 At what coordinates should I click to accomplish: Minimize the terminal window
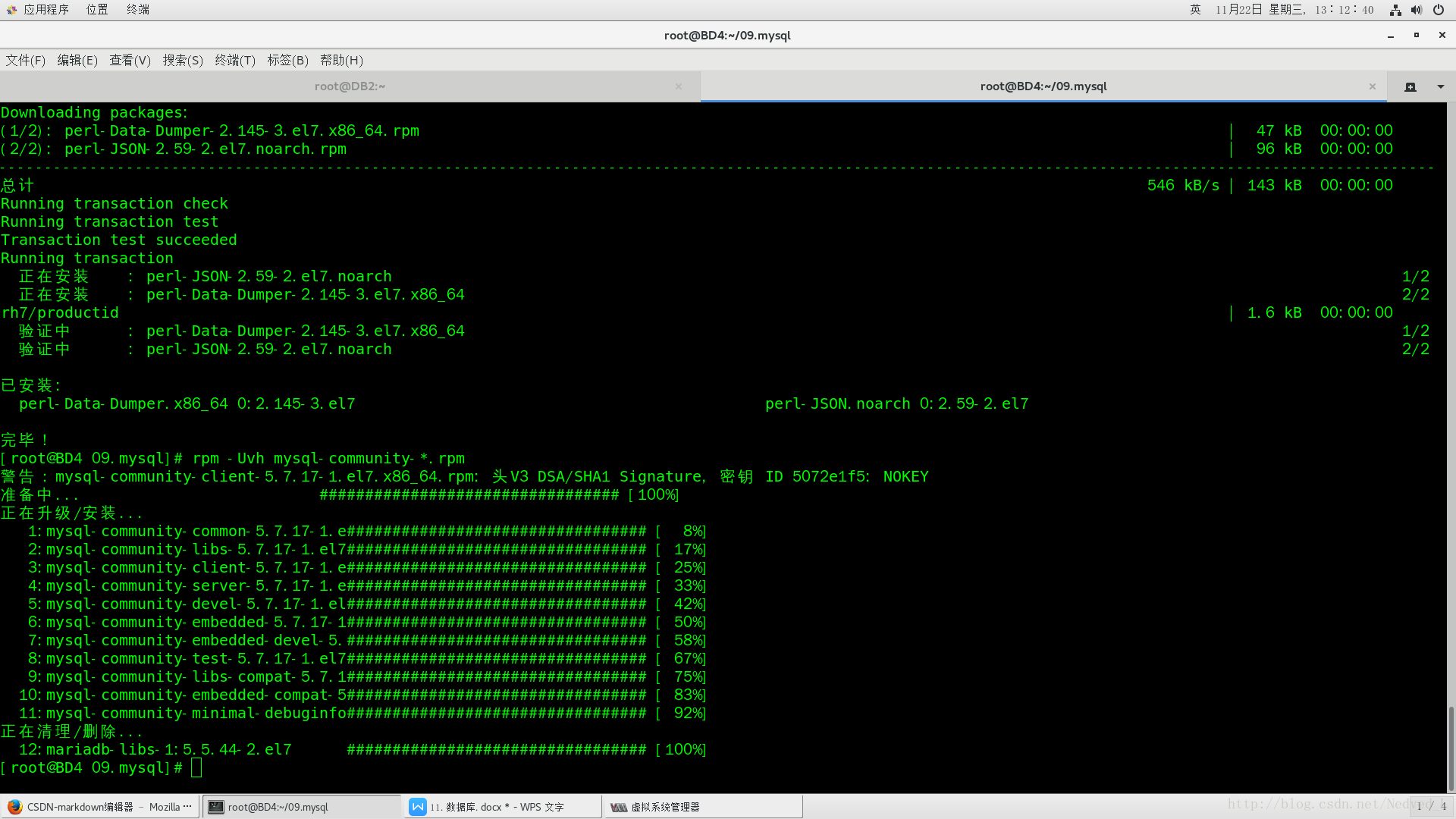[x=1391, y=36]
